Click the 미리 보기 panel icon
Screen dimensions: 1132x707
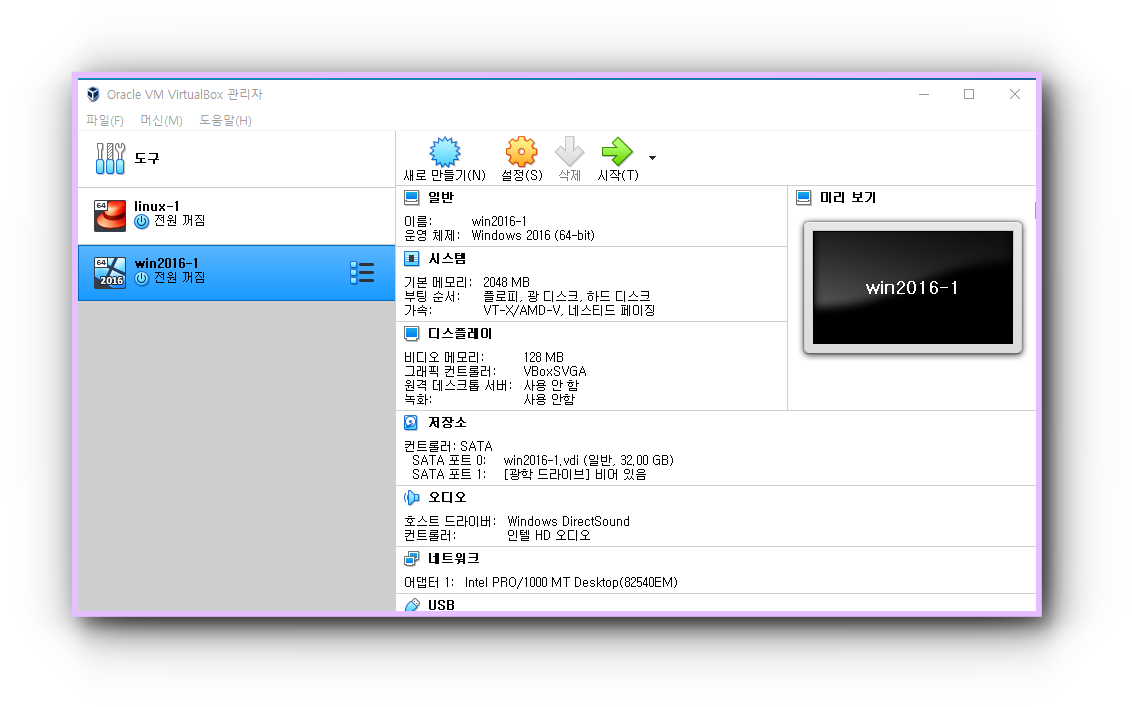click(804, 198)
